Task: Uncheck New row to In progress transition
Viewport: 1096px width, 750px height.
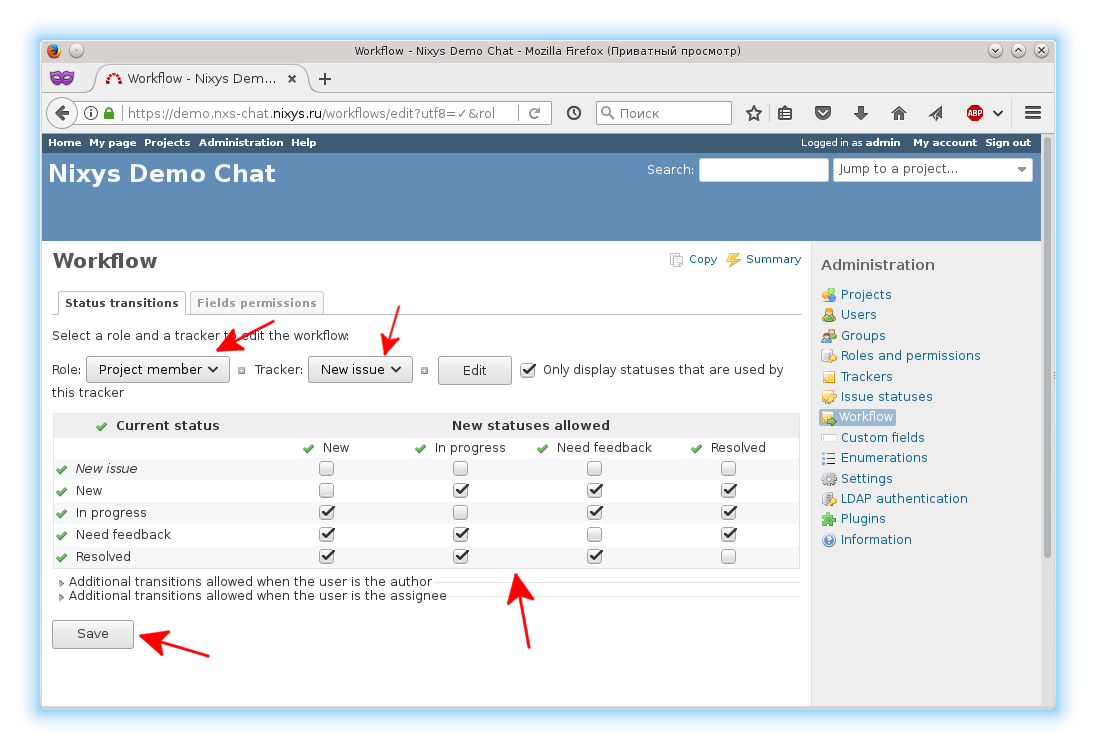Action: click(460, 490)
